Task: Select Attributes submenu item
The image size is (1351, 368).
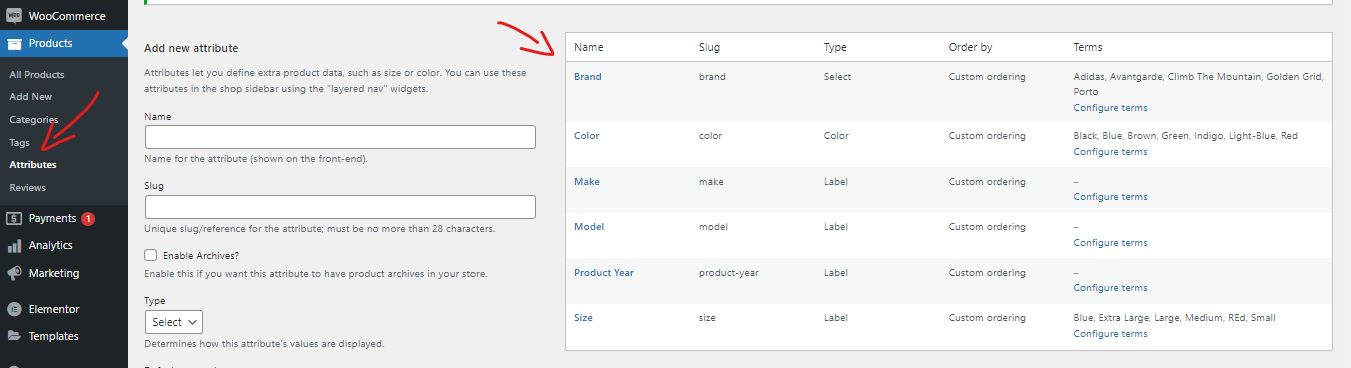Action: 33,165
